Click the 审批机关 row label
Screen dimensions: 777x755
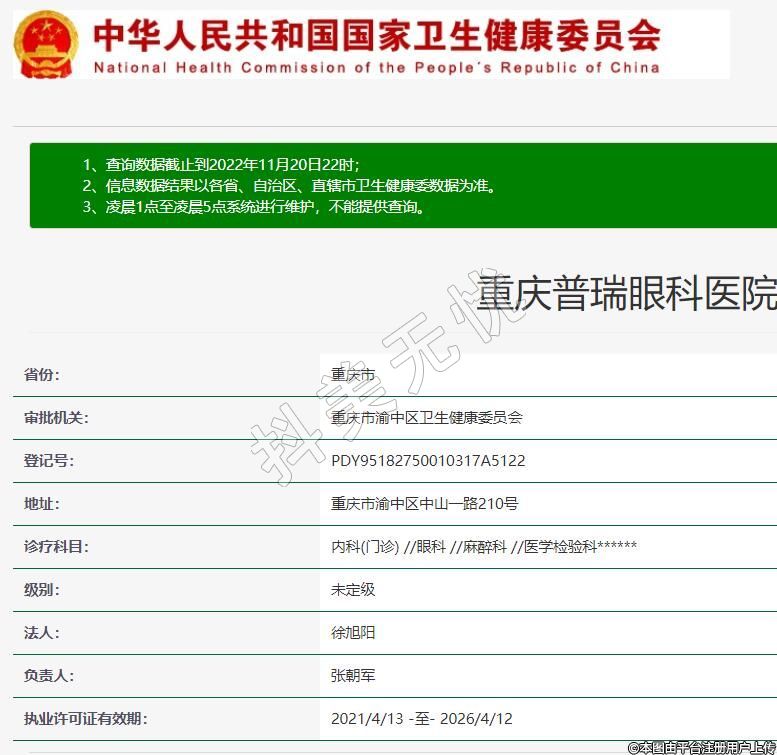pos(56,418)
